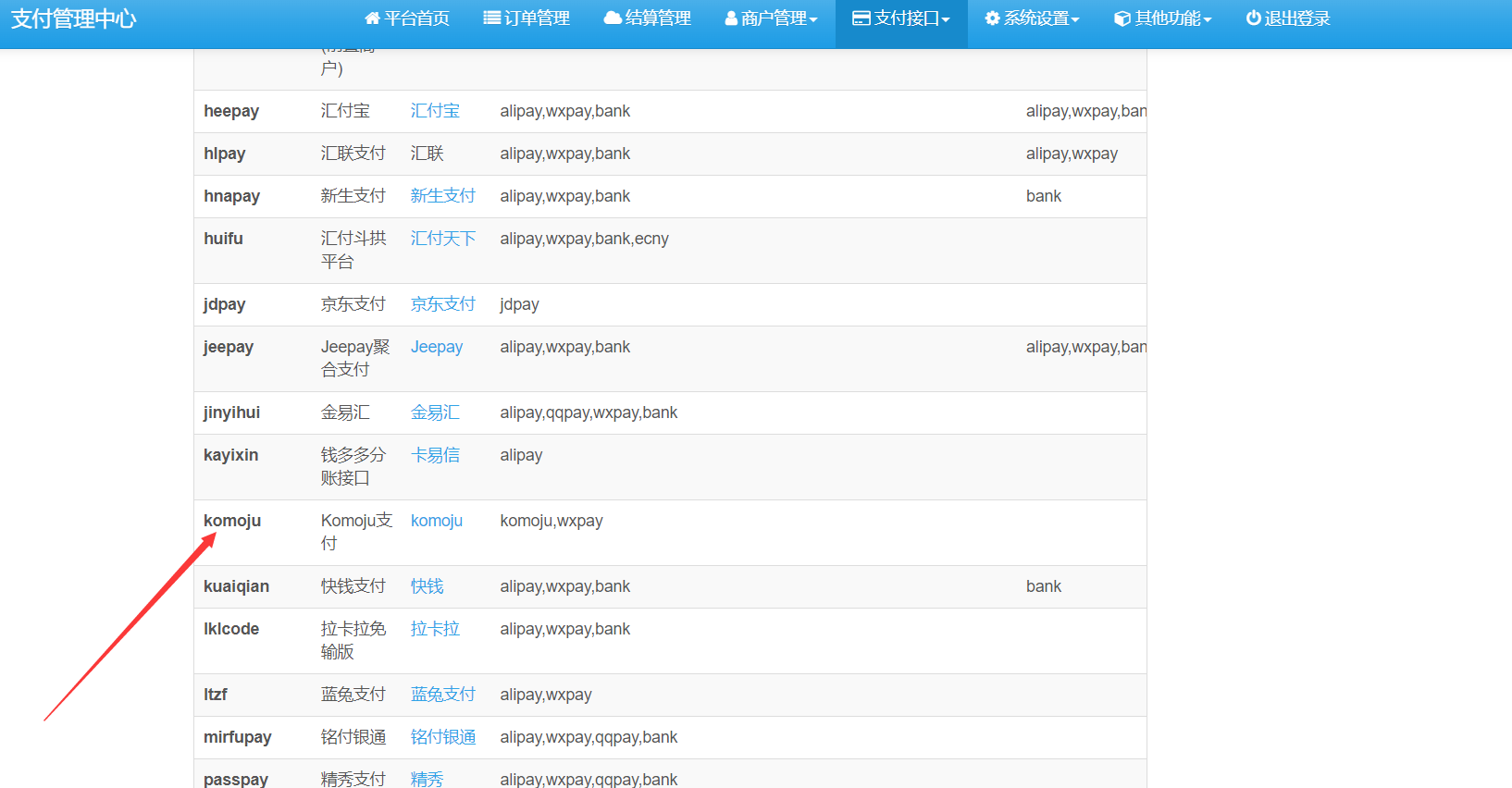
Task: Expand the 其他功能 dropdown caret
Action: click(x=1208, y=19)
